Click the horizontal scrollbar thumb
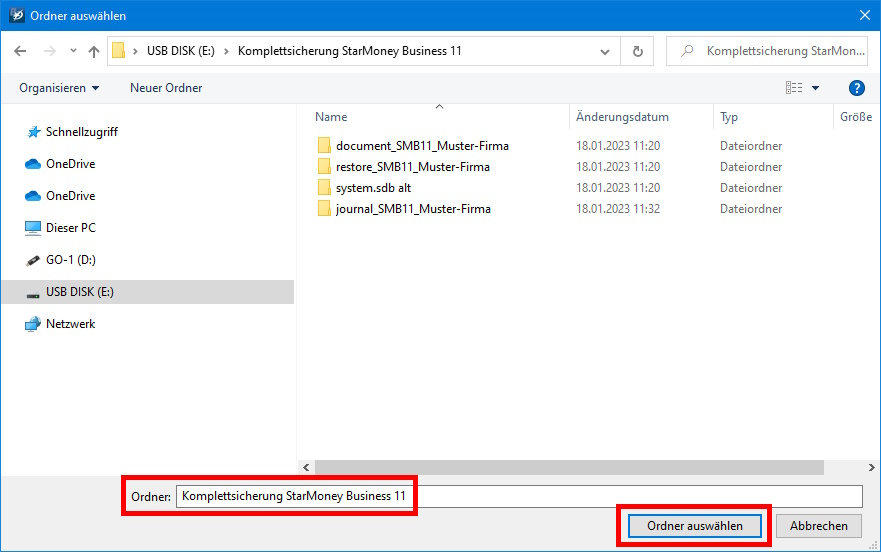881x552 pixels. click(x=569, y=467)
